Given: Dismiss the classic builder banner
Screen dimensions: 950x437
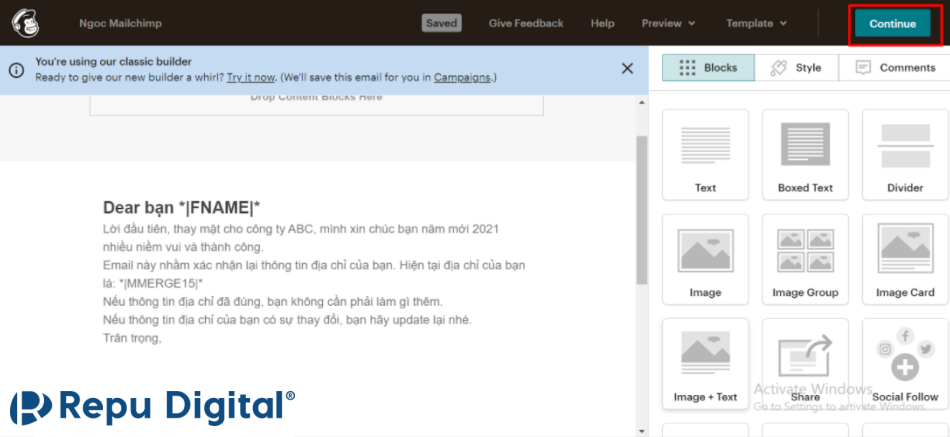Looking at the screenshot, I should pos(627,68).
